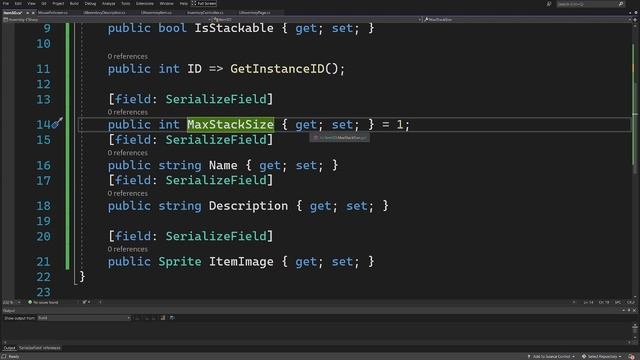Screen dimensions: 640x360
Task: Open the Build menu
Action: tap(74, 4)
